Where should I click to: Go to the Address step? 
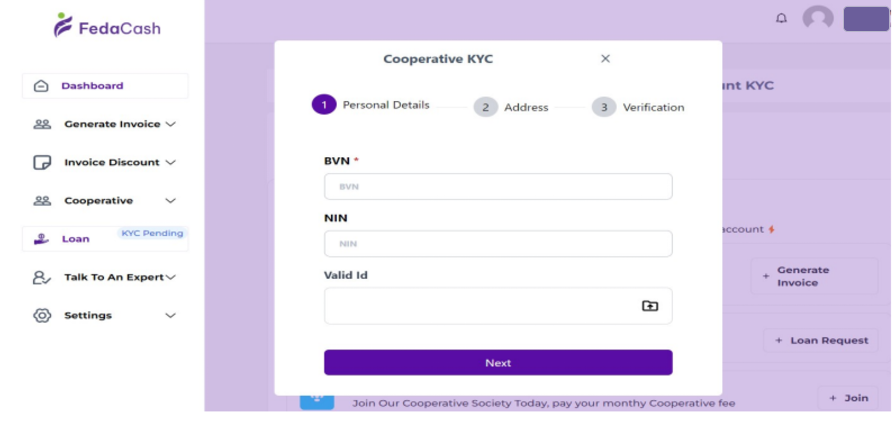tap(486, 107)
